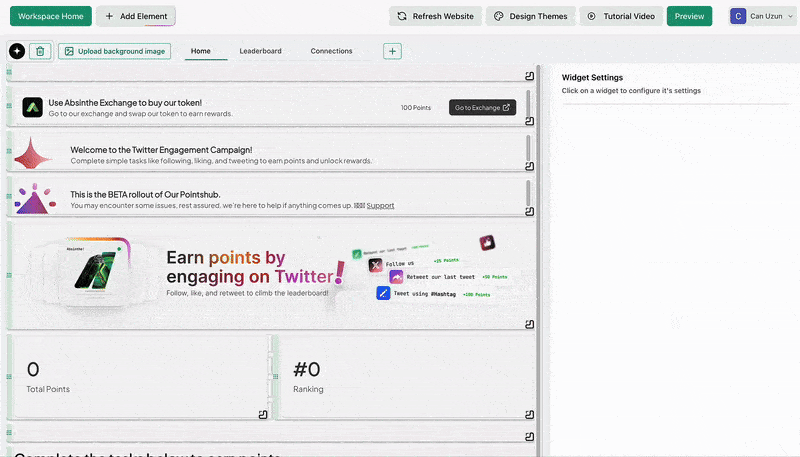Click the '100 Points' label
Viewport: 800px width, 457px height.
click(x=415, y=108)
